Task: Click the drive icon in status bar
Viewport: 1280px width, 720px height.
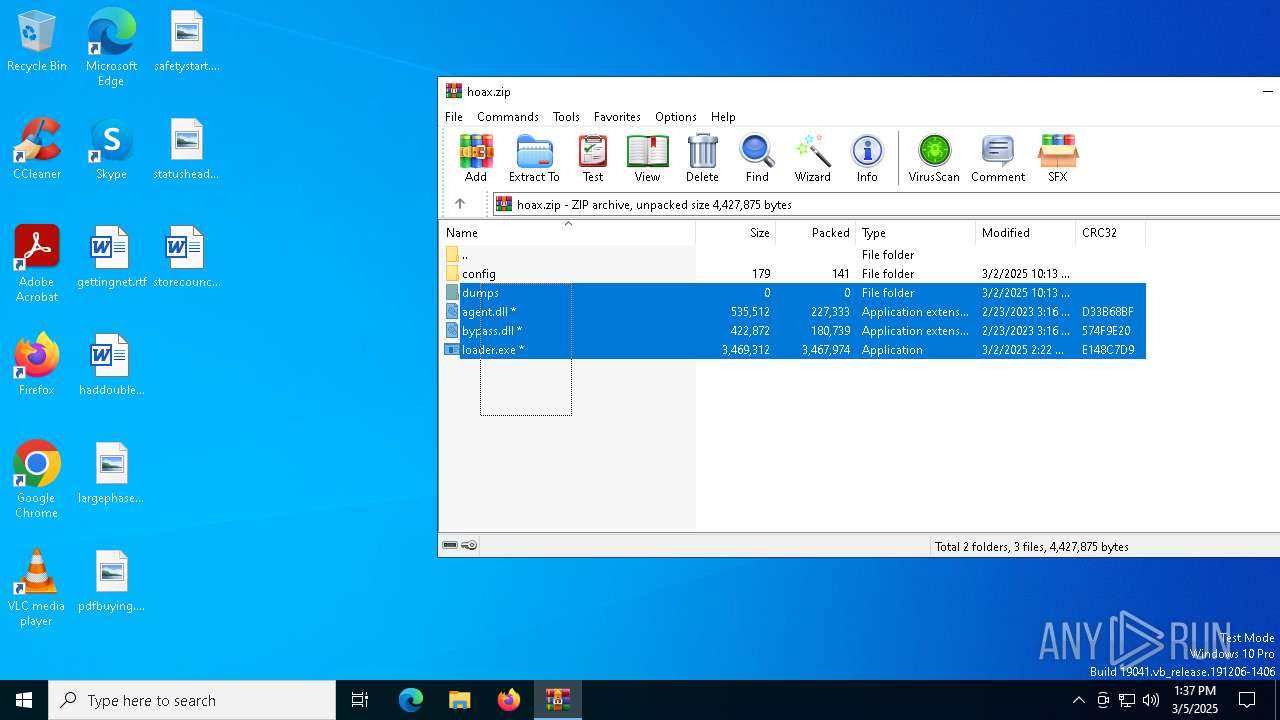Action: coord(450,545)
